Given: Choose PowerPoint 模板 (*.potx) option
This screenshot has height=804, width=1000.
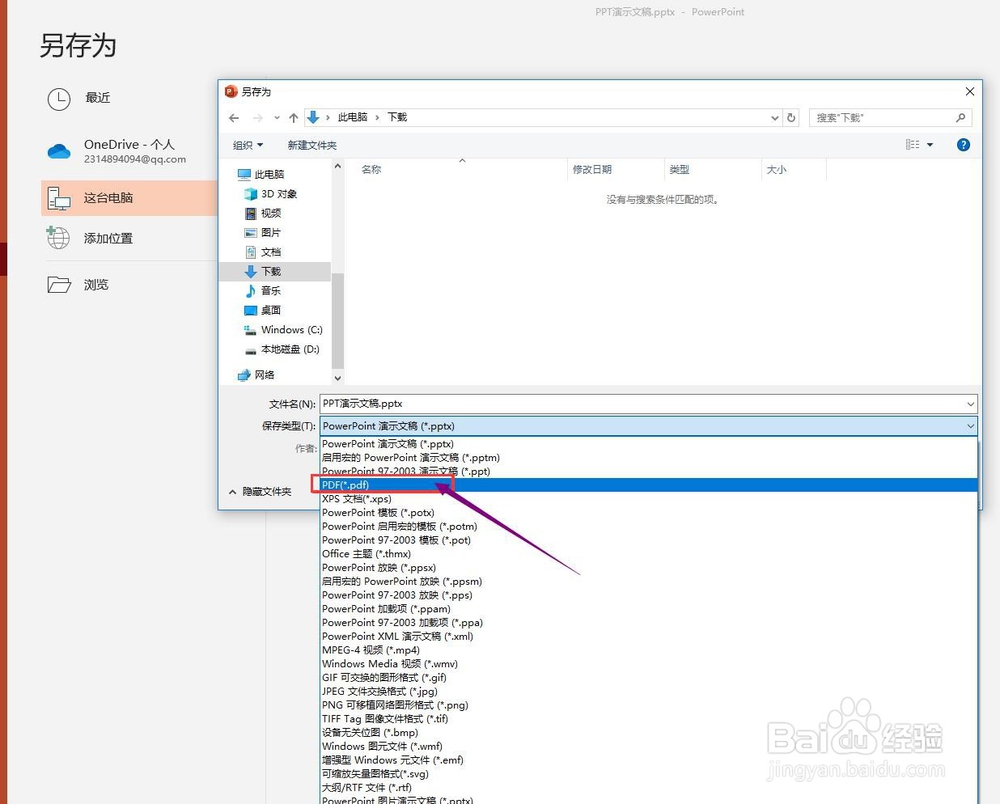Looking at the screenshot, I should [x=649, y=513].
